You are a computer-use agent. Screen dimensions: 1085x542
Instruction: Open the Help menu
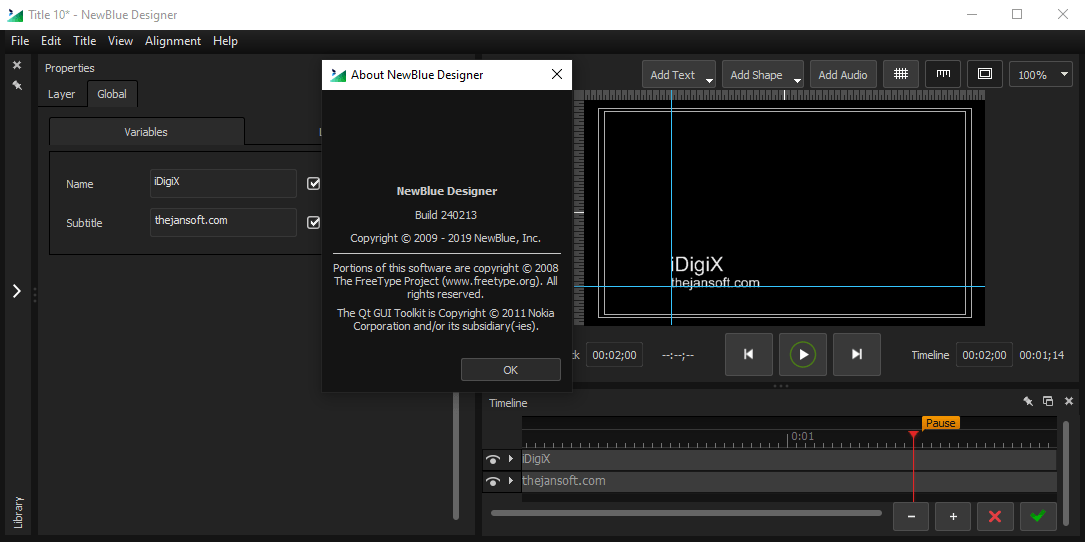click(x=226, y=41)
